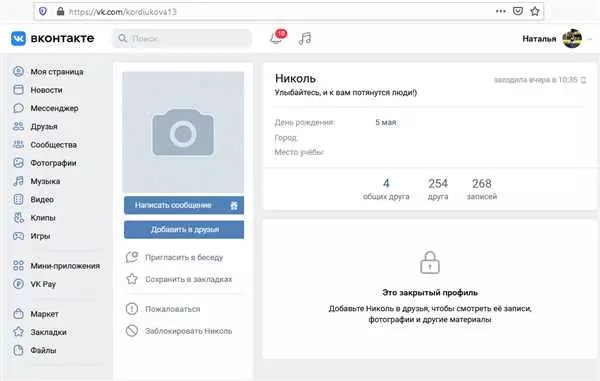Open the browser page actions dots
Viewport: 600px width, 381px height.
[x=501, y=11]
